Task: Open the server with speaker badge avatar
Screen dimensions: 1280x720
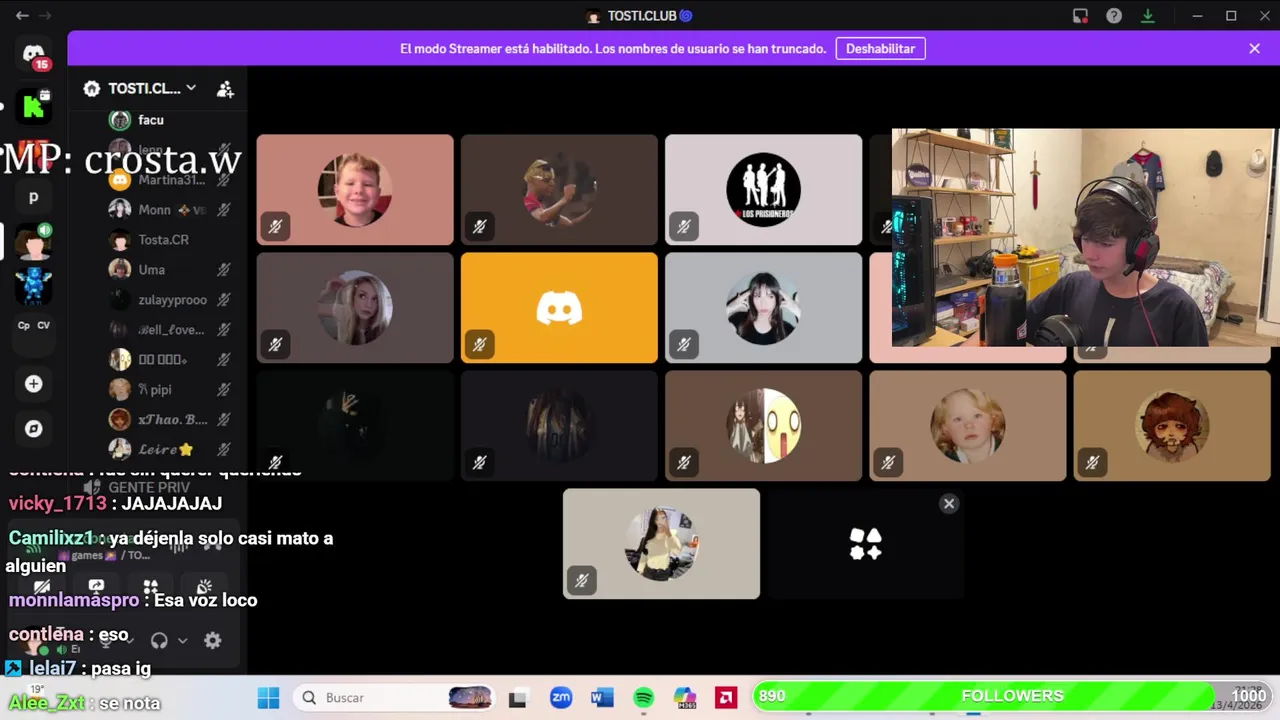Action: (x=34, y=241)
